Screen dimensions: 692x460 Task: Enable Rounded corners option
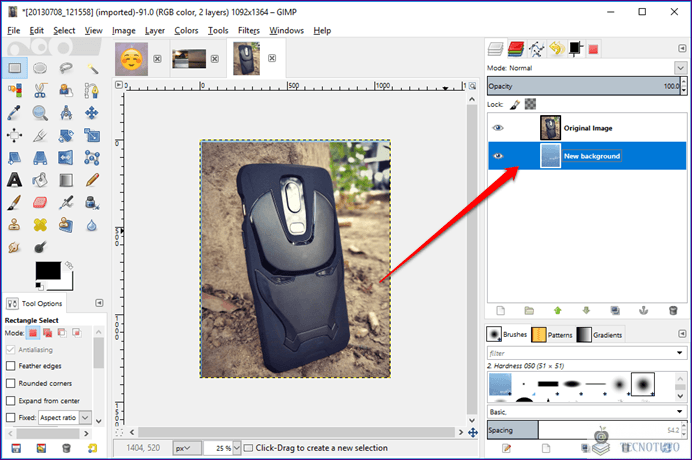[11, 383]
